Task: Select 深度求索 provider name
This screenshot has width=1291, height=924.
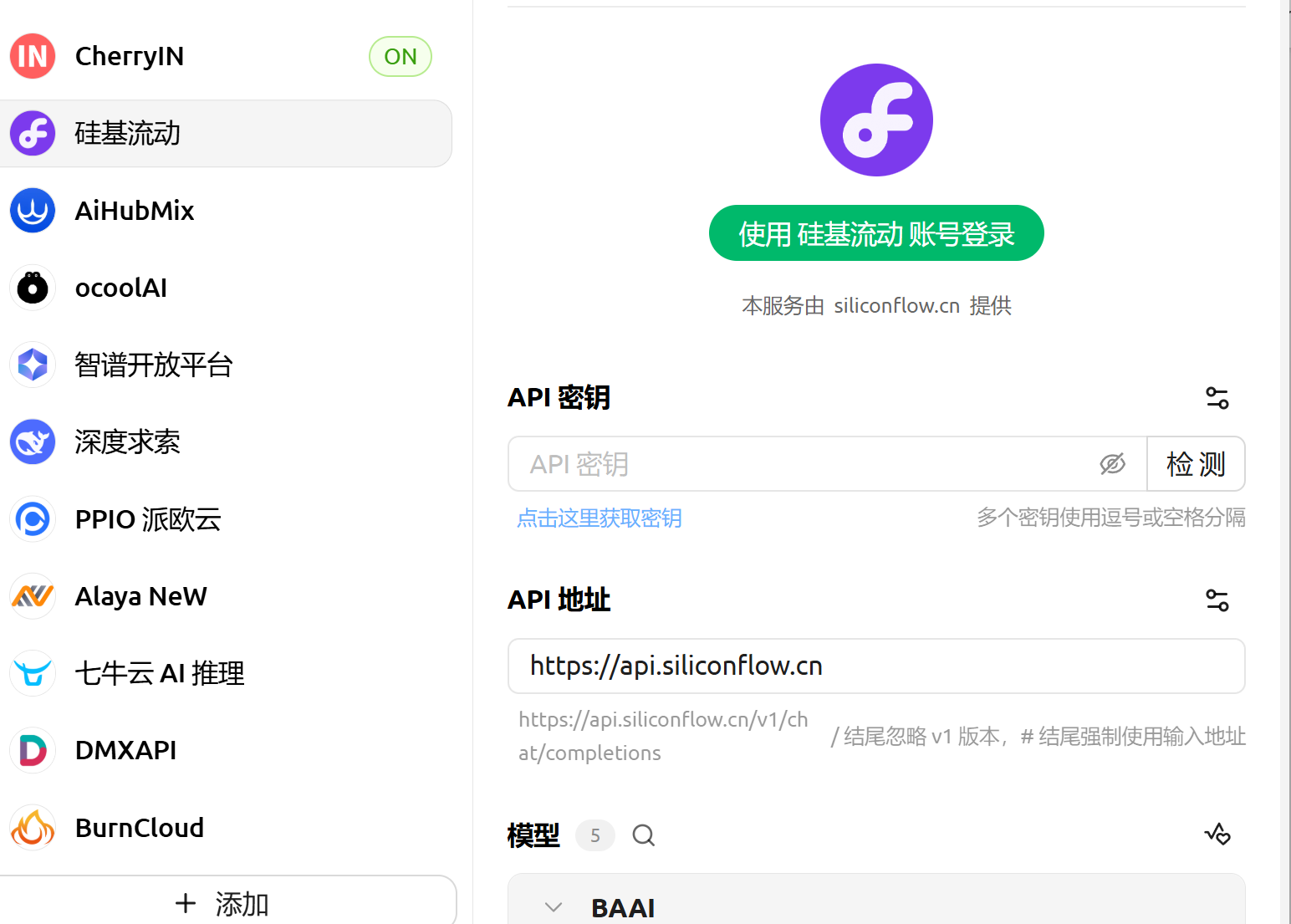Action: coord(128,442)
